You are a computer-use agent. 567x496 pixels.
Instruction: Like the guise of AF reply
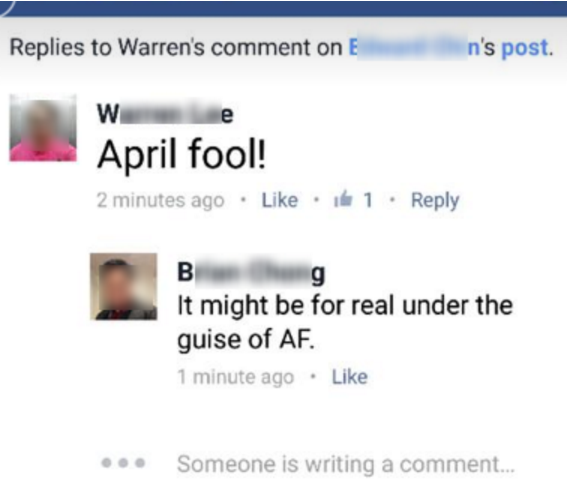pyautogui.click(x=350, y=377)
